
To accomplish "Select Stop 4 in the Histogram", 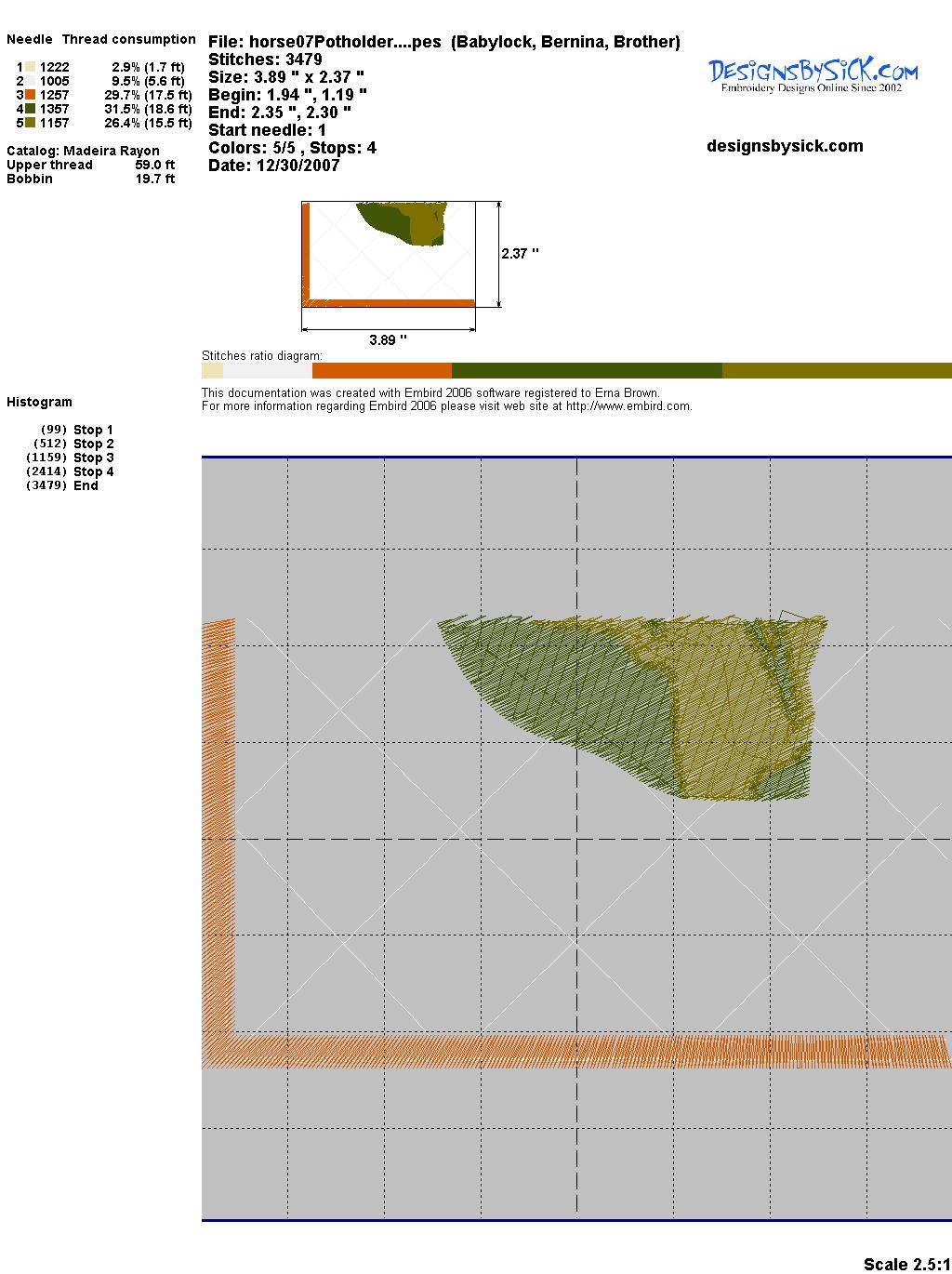I will (x=93, y=471).
